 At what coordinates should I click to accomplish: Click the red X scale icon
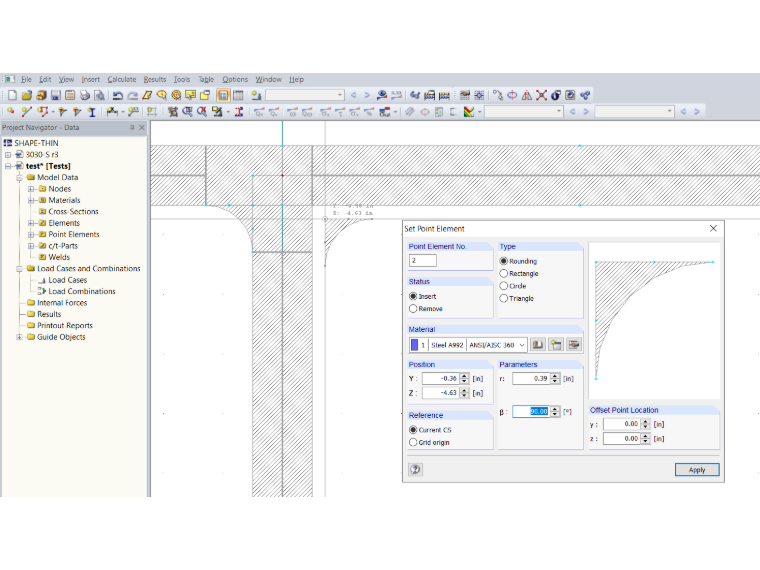pyautogui.click(x=541, y=95)
